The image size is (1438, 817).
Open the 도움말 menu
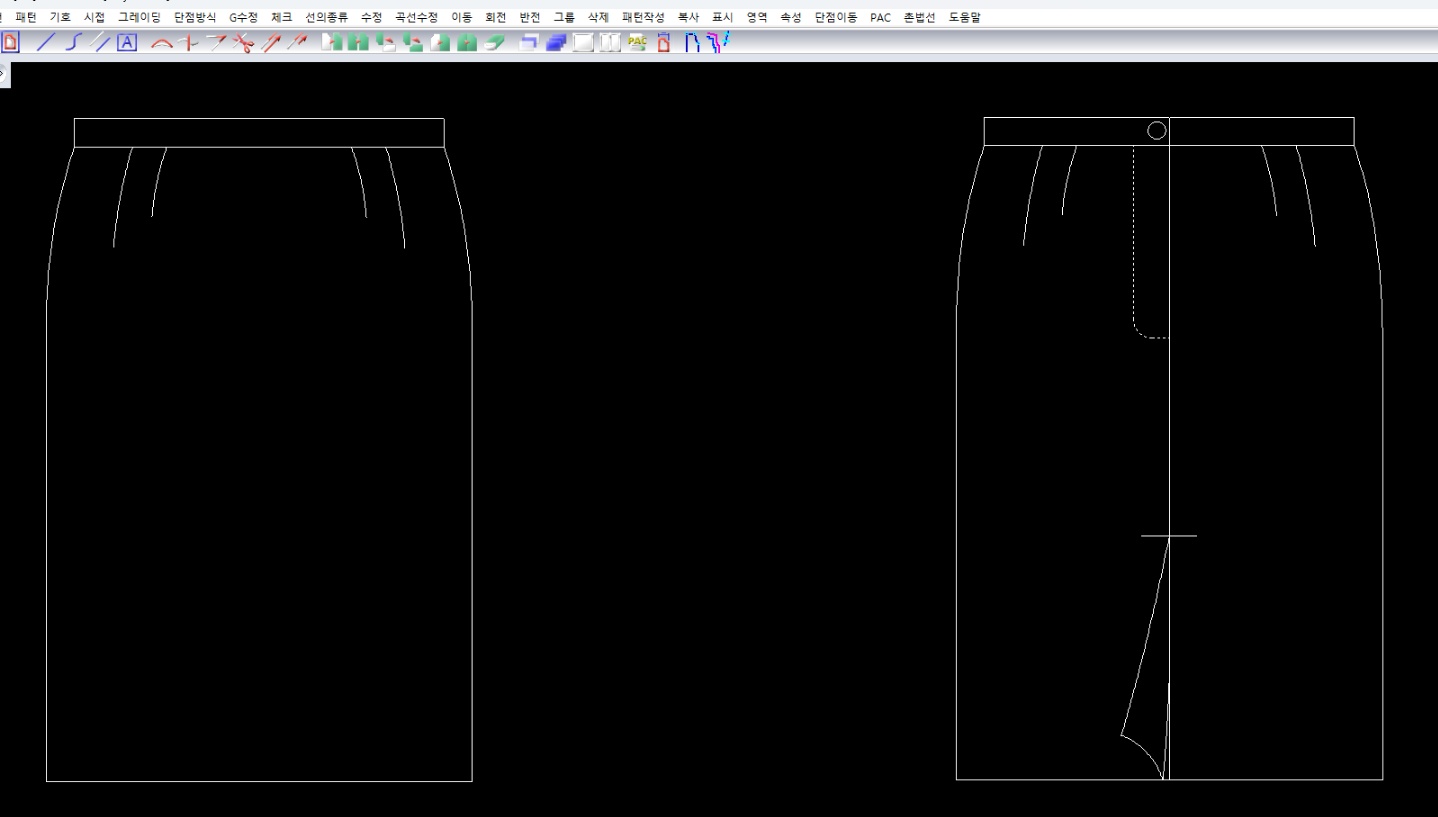coord(964,17)
